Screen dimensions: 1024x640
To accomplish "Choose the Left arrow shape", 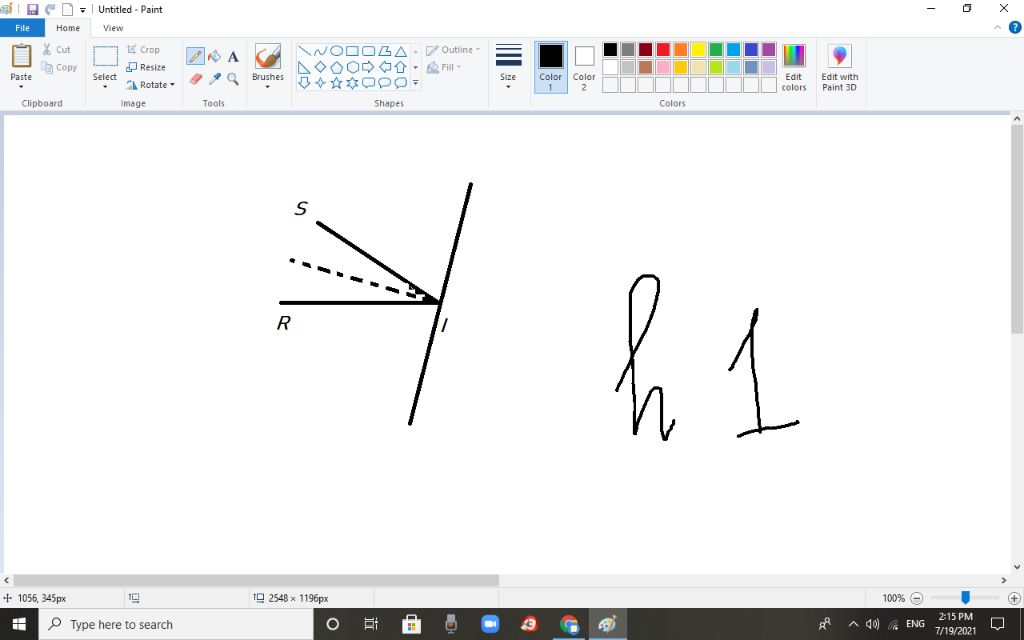I will (385, 67).
